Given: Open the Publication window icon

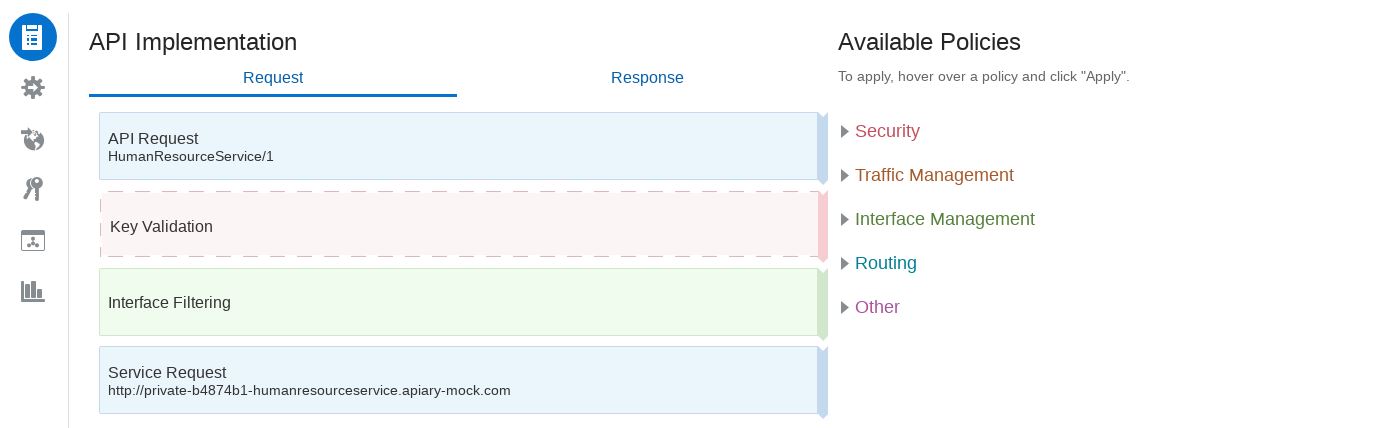Looking at the screenshot, I should point(33,240).
